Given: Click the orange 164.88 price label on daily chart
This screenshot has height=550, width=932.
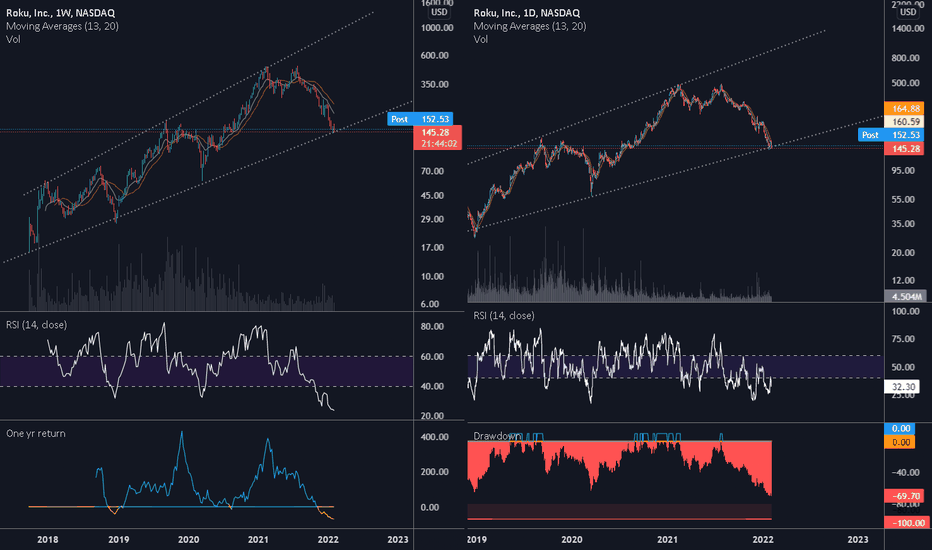Looking at the screenshot, I should (904, 108).
